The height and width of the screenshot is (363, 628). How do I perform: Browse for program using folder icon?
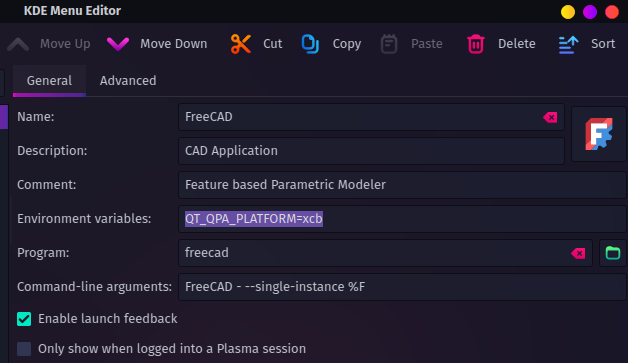tap(613, 253)
